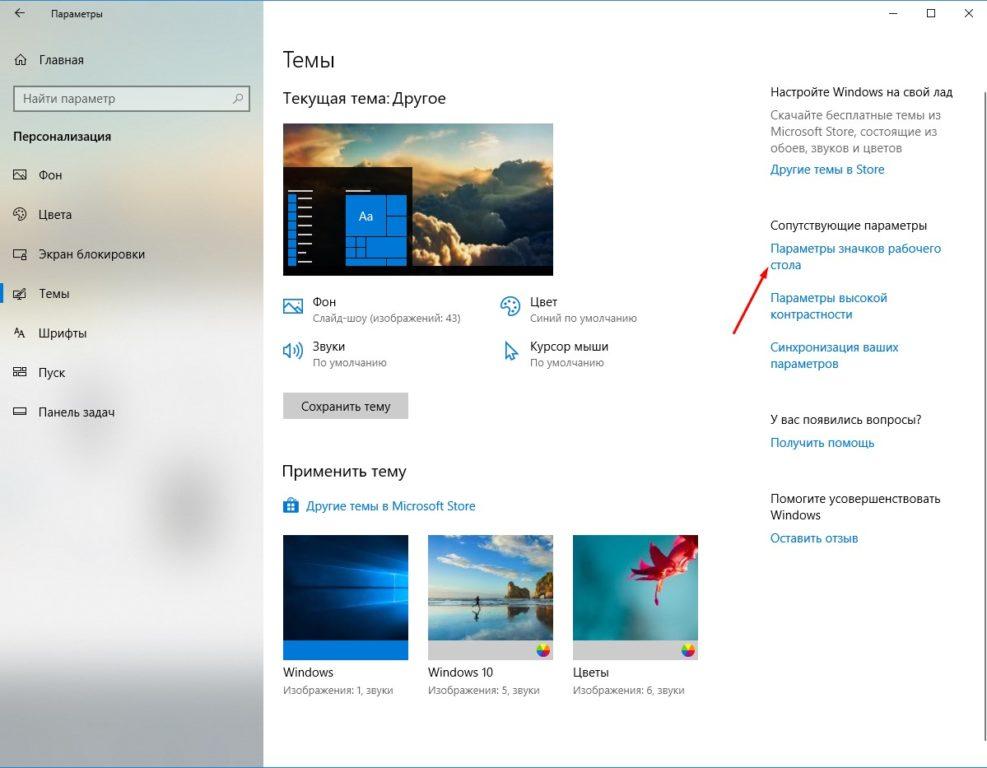The width and height of the screenshot is (987, 768).
Task: Click the background picture icon under current theme
Action: point(293,307)
